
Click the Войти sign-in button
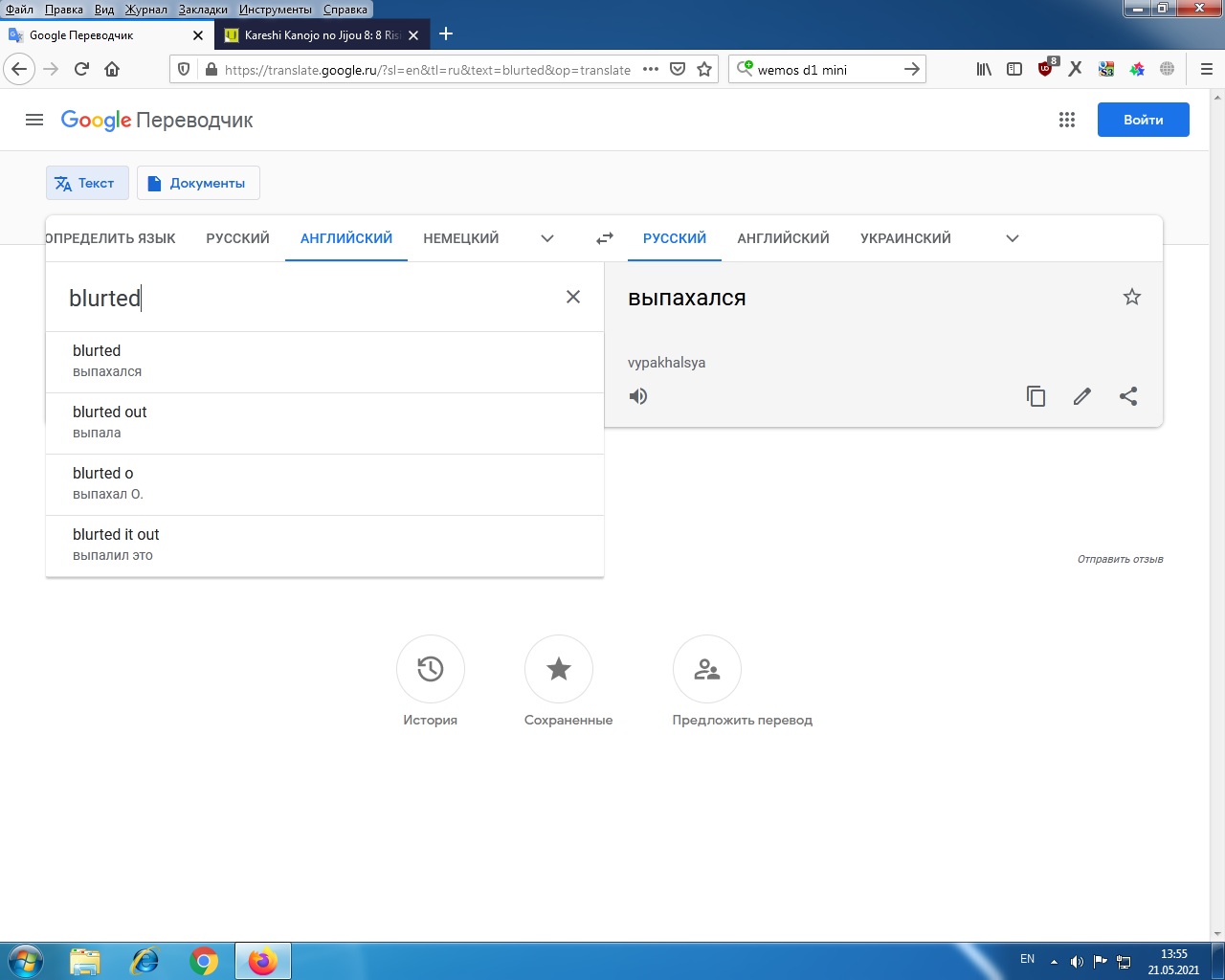[1143, 120]
